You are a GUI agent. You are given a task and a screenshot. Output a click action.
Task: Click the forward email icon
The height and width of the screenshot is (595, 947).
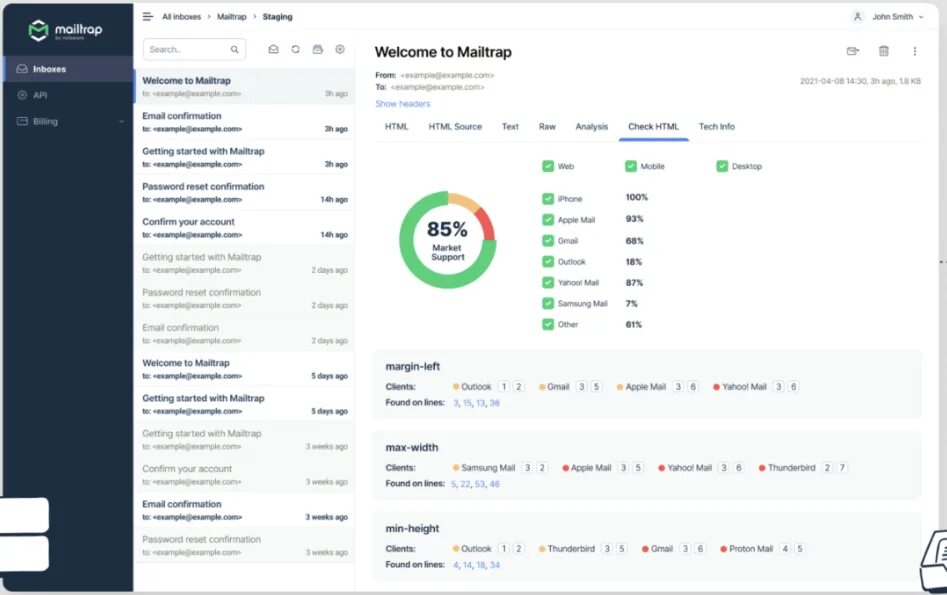click(x=853, y=51)
